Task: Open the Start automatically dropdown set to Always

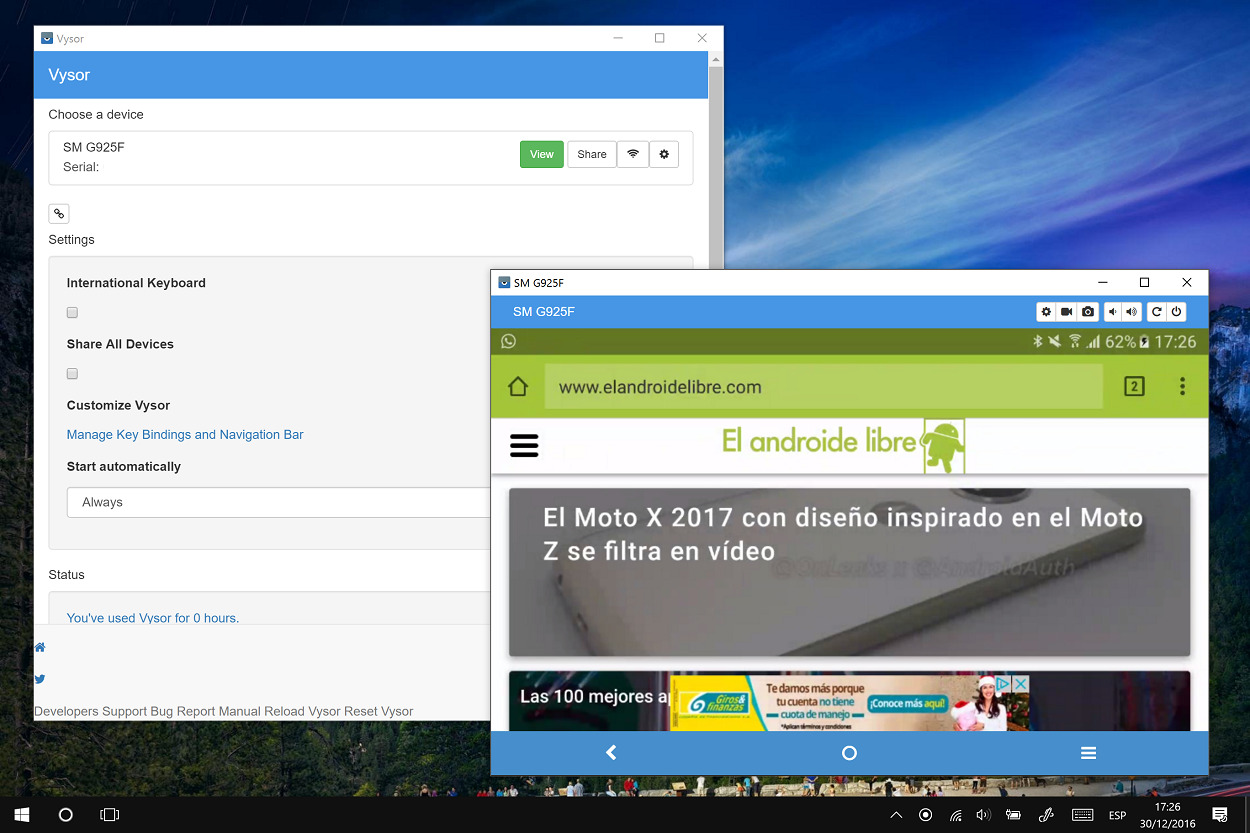Action: pos(279,502)
